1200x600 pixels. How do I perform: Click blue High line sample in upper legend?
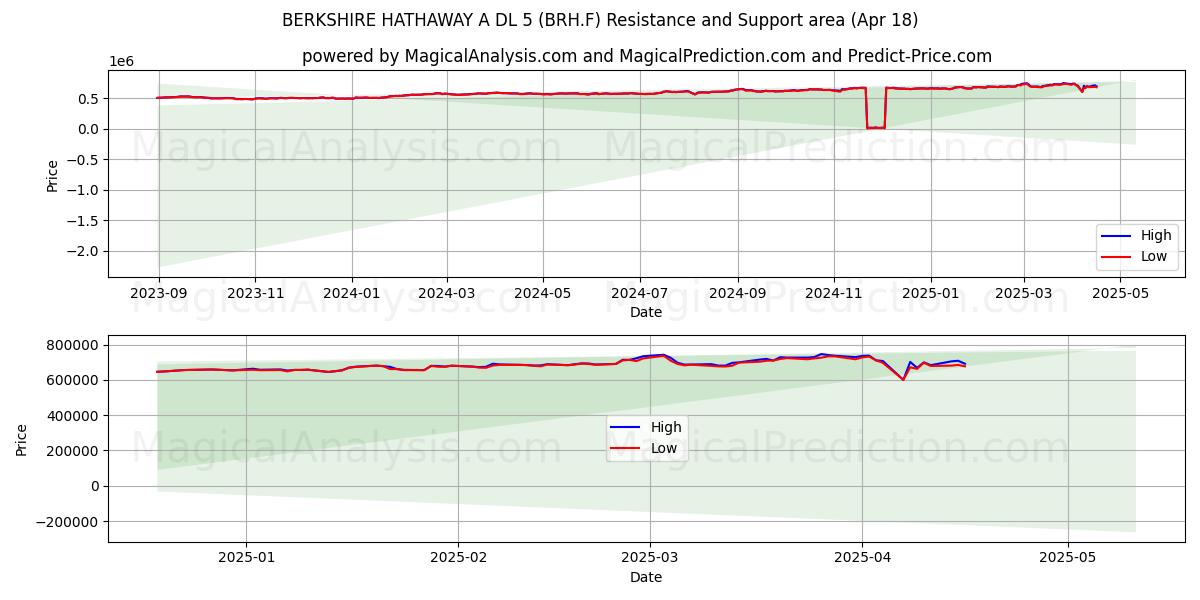[x=1117, y=237]
